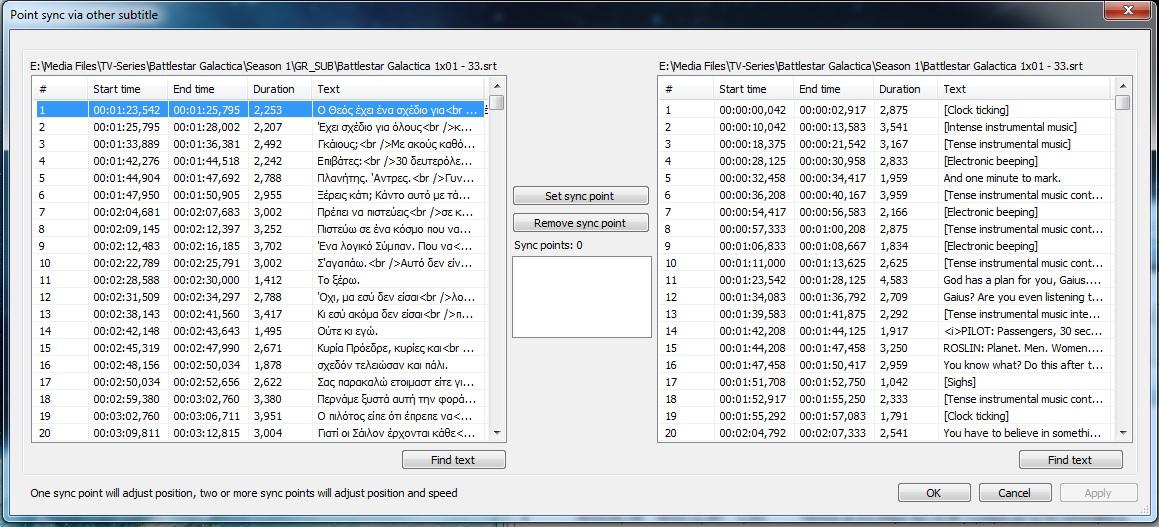Viewport: 1159px width, 527px height.
Task: Click the Duration column header in the left list
Action: pos(280,89)
